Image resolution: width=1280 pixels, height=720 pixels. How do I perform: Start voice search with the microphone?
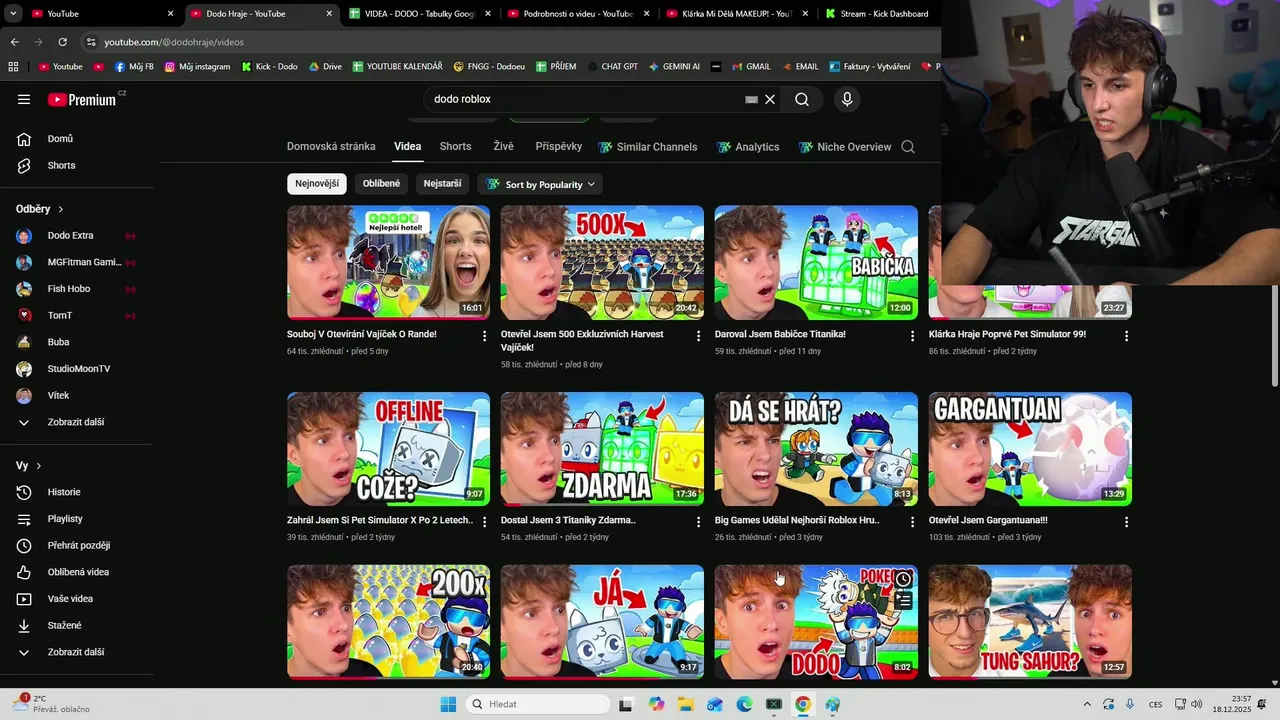[x=847, y=99]
